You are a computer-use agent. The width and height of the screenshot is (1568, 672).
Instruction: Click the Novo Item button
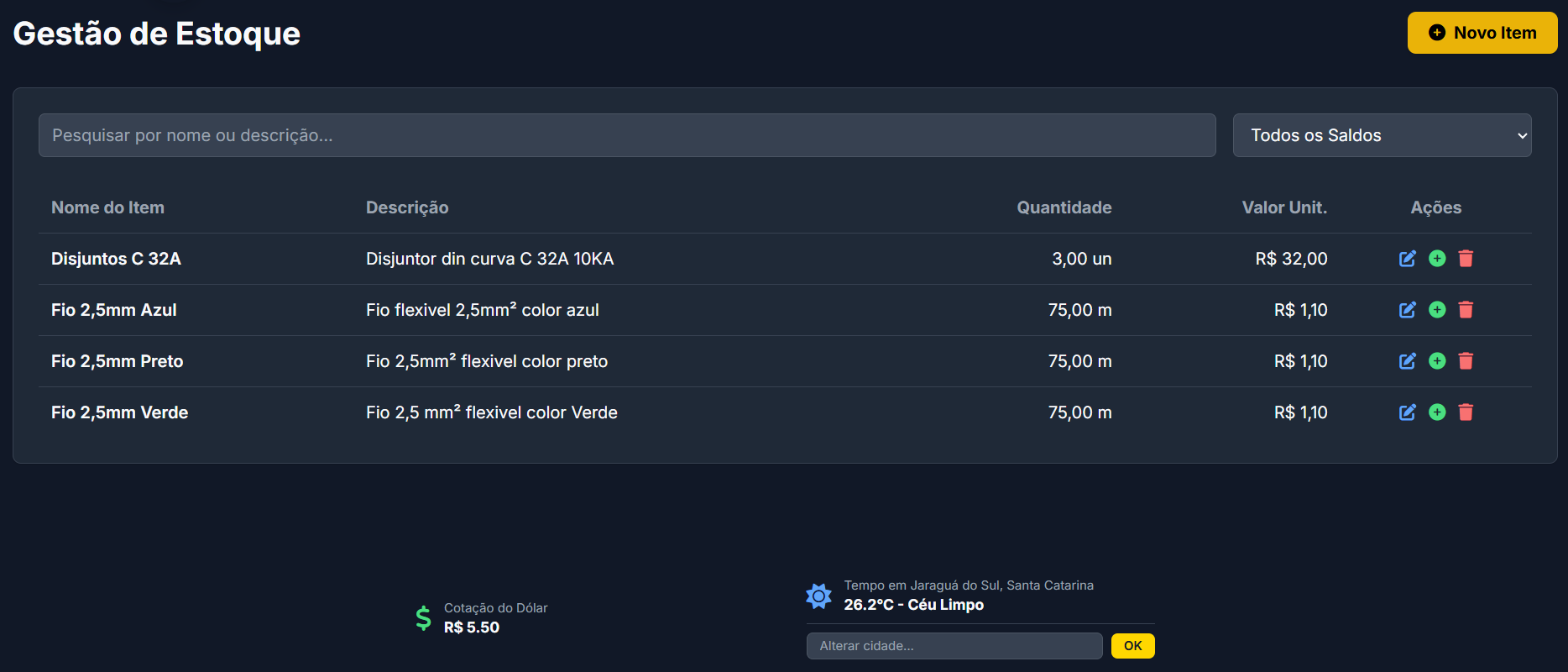(x=1482, y=33)
